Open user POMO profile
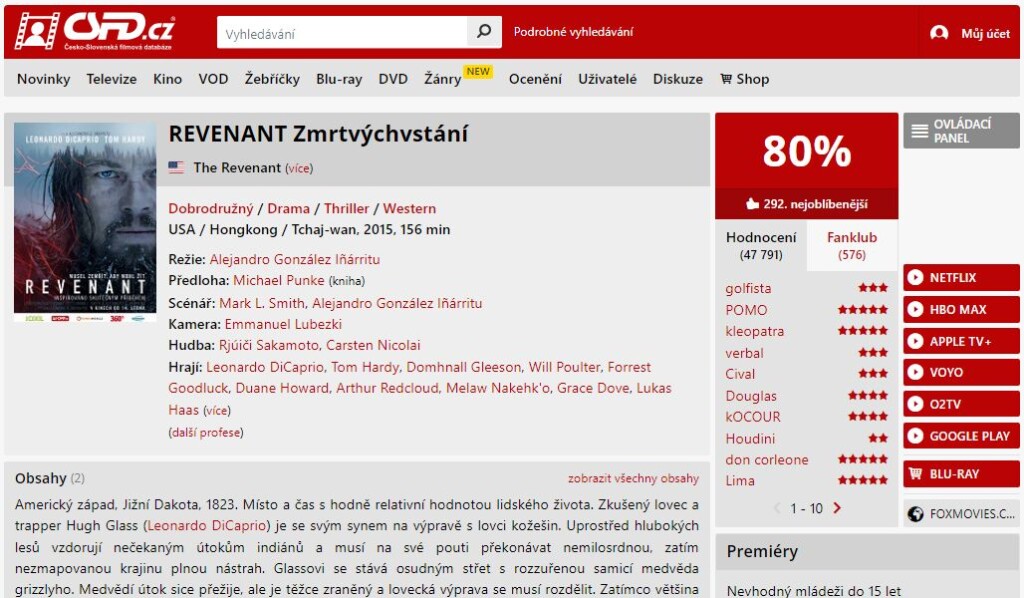This screenshot has height=598, width=1024. (x=746, y=310)
